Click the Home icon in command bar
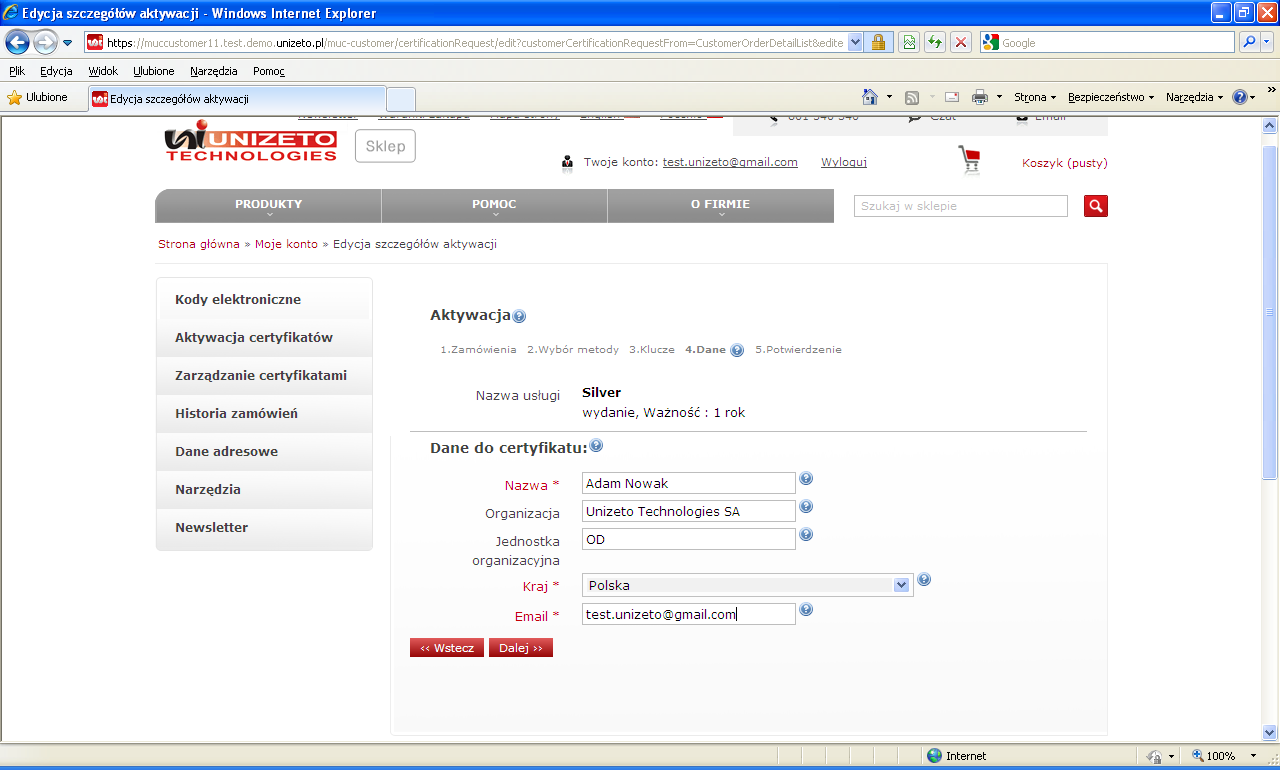Image resolution: width=1280 pixels, height=770 pixels. (x=871, y=97)
